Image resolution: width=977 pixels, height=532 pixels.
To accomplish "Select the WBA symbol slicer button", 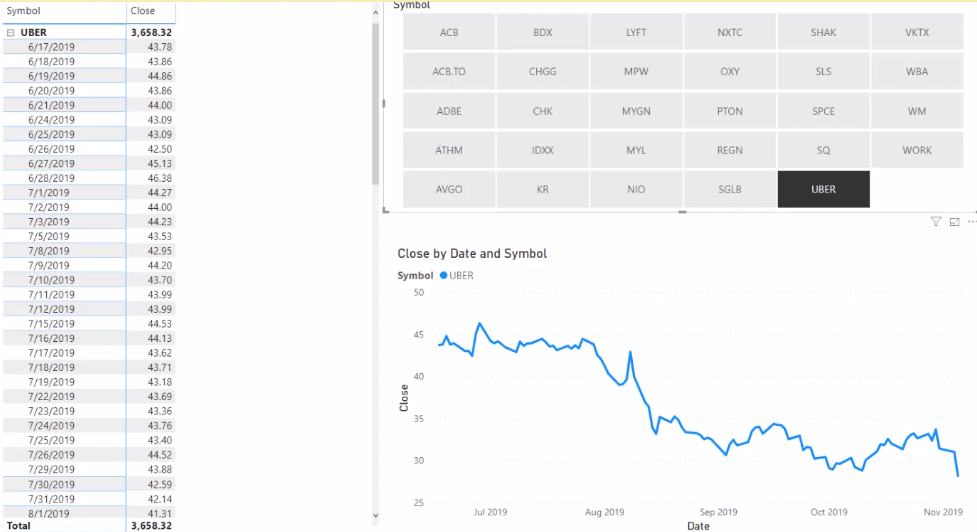I will 917,71.
